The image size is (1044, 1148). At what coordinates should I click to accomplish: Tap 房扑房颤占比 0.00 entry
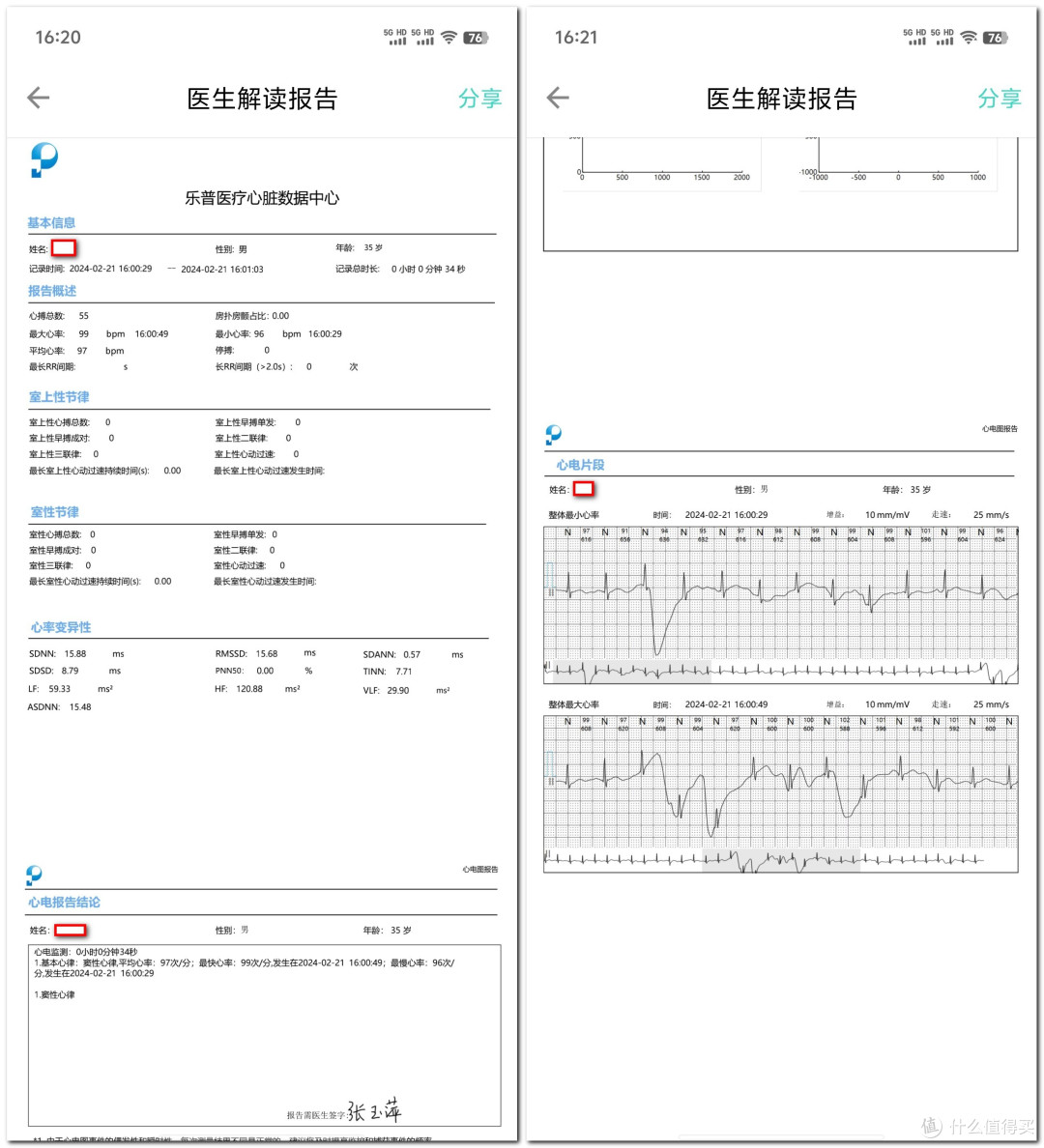(x=252, y=316)
